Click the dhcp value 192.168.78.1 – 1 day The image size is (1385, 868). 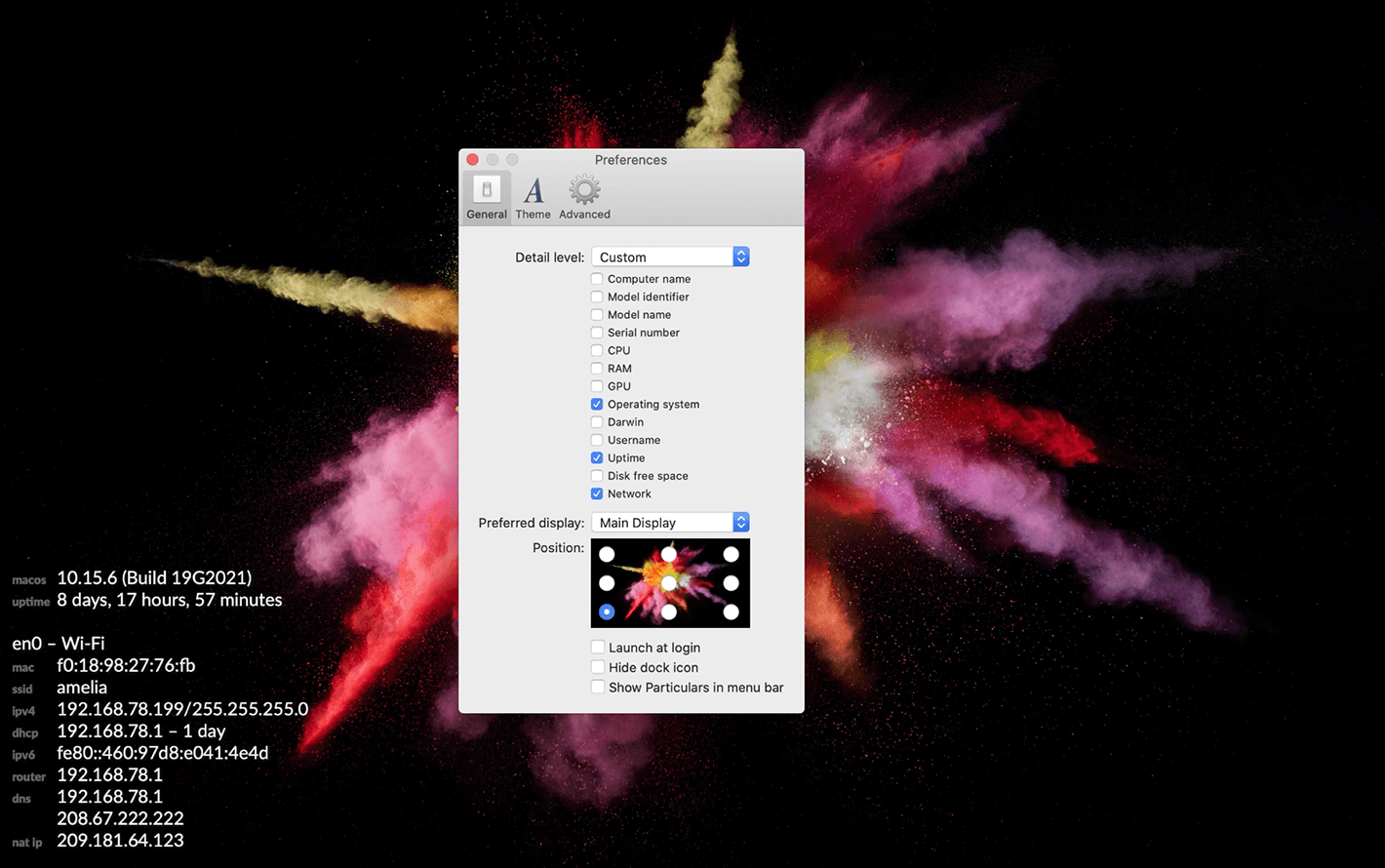141,731
